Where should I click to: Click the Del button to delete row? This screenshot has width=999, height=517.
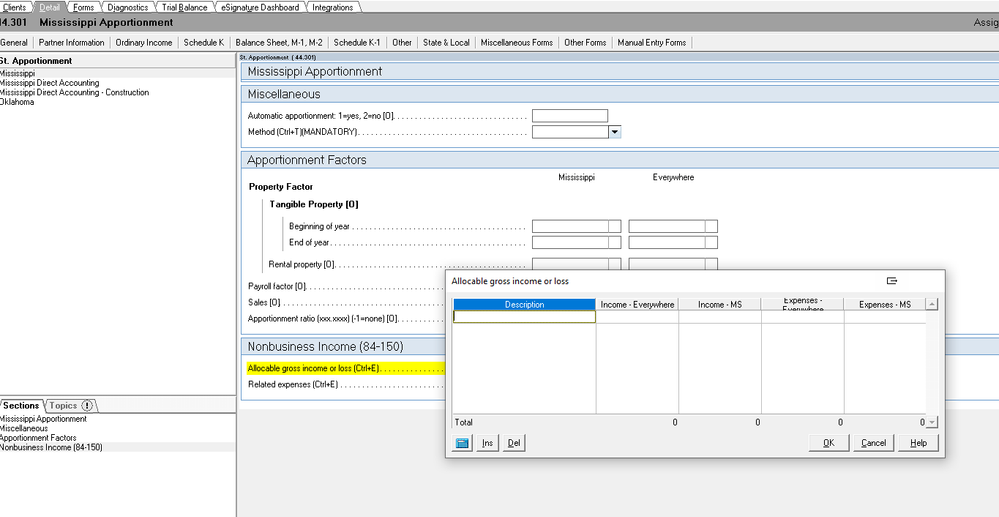coord(514,443)
